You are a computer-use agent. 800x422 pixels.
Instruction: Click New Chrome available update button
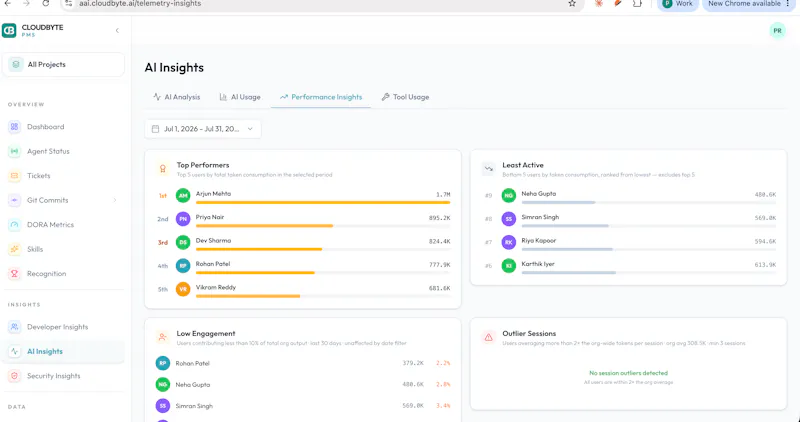tap(749, 4)
